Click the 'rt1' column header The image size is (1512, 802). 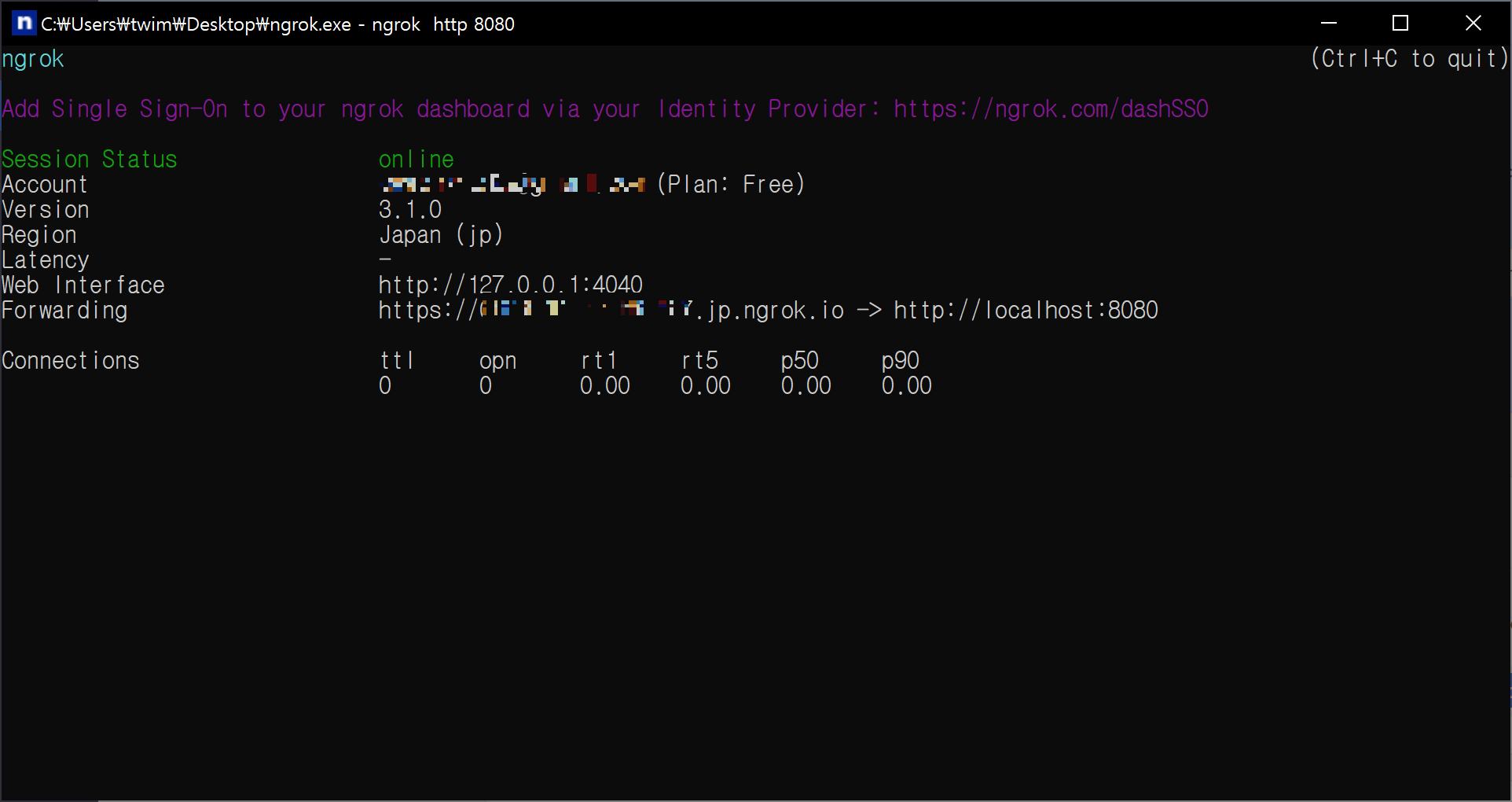tap(599, 361)
